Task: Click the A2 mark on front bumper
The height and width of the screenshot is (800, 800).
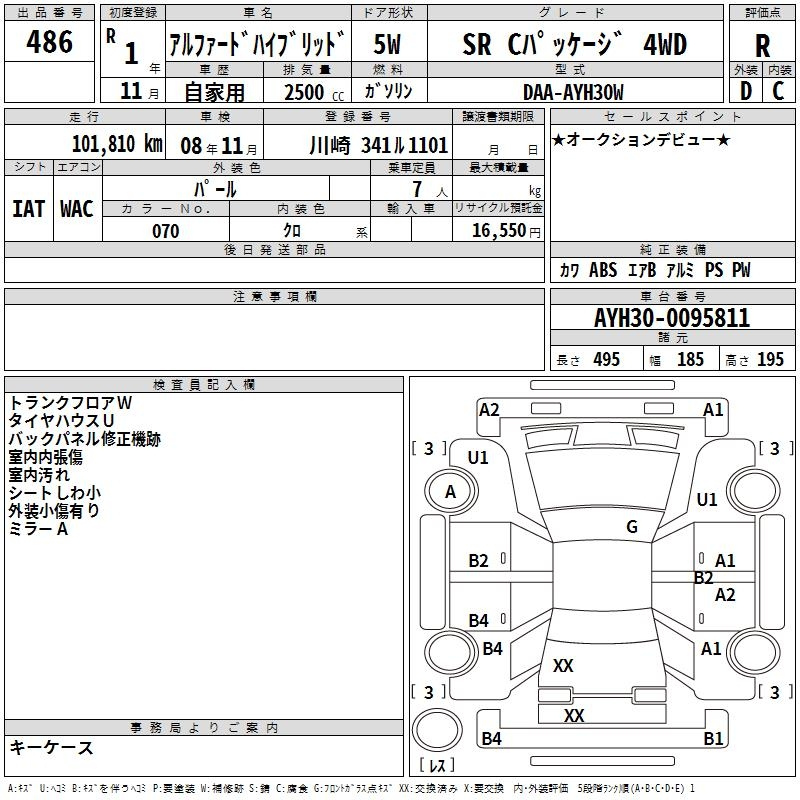Action: click(489, 409)
